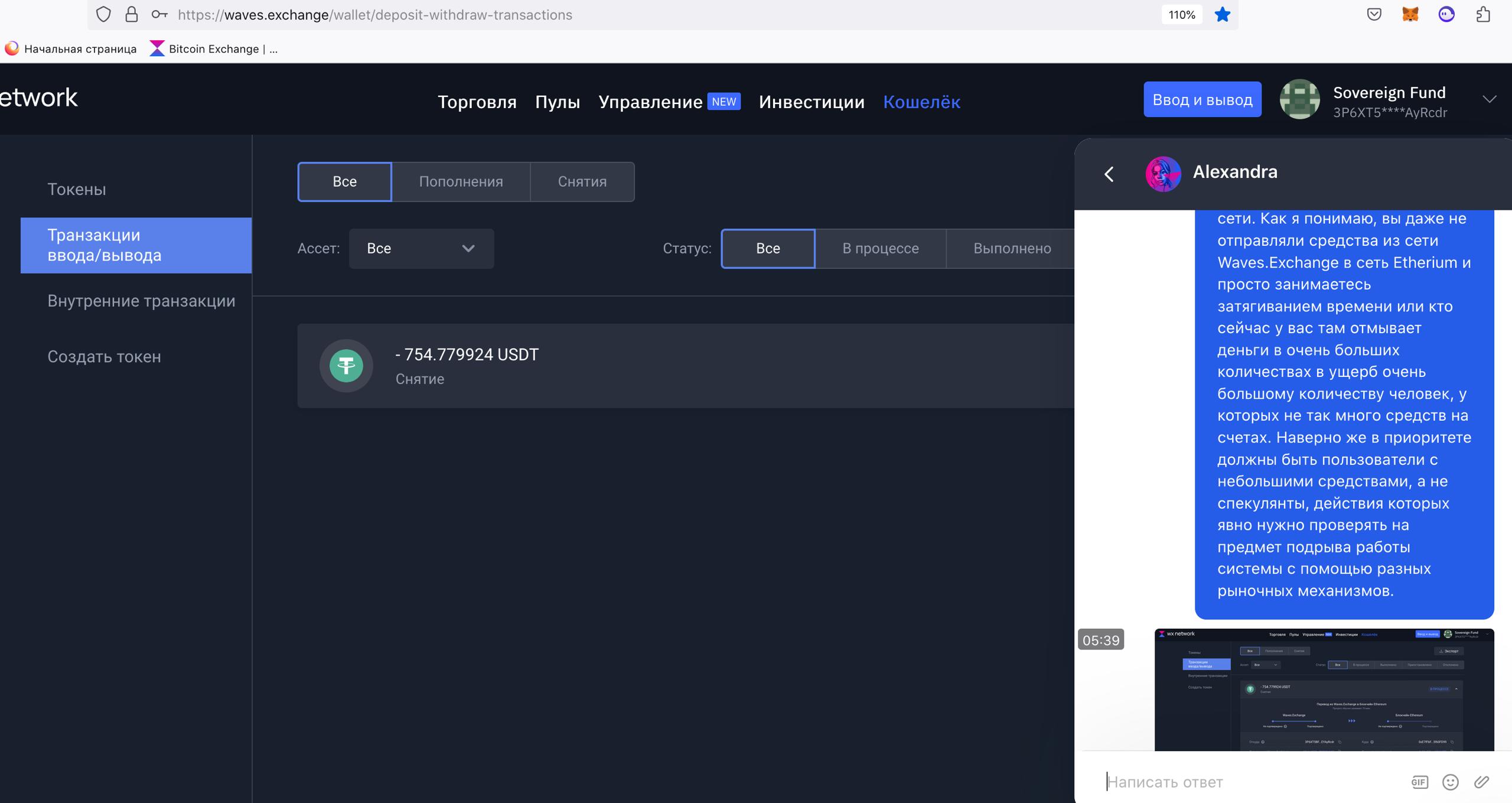Screen dimensions: 1512x803
Task: Open the emoji picker in chat
Action: (1450, 782)
